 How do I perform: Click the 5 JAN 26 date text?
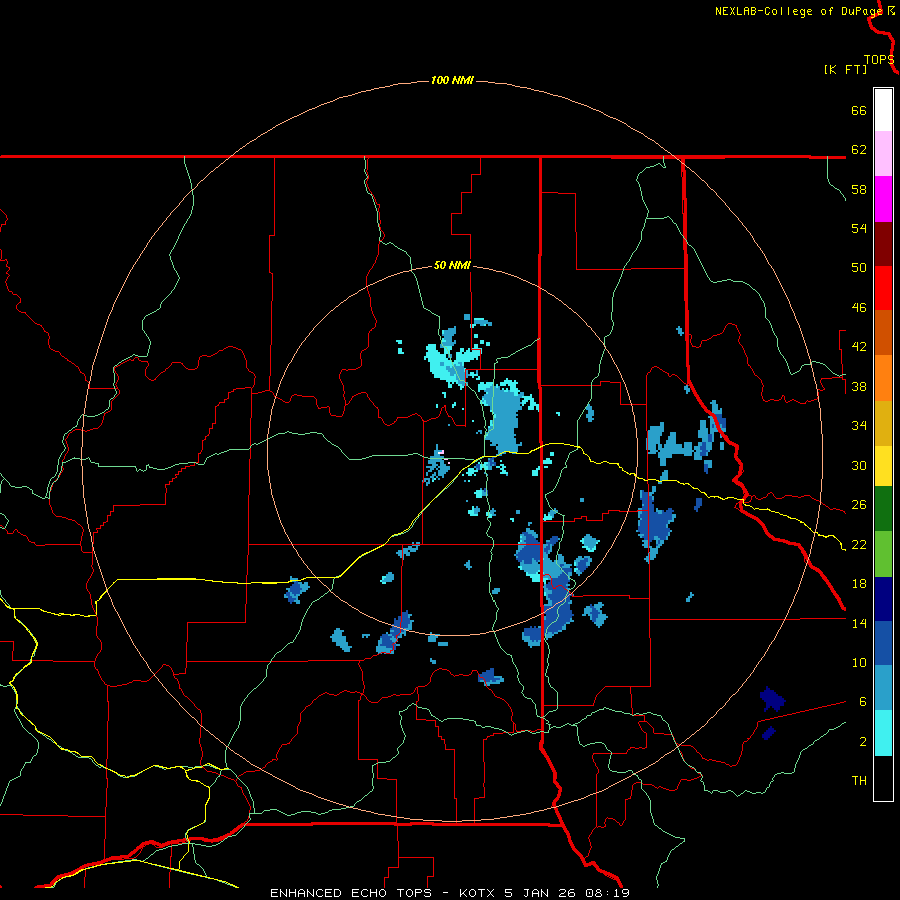pyautogui.click(x=541, y=893)
